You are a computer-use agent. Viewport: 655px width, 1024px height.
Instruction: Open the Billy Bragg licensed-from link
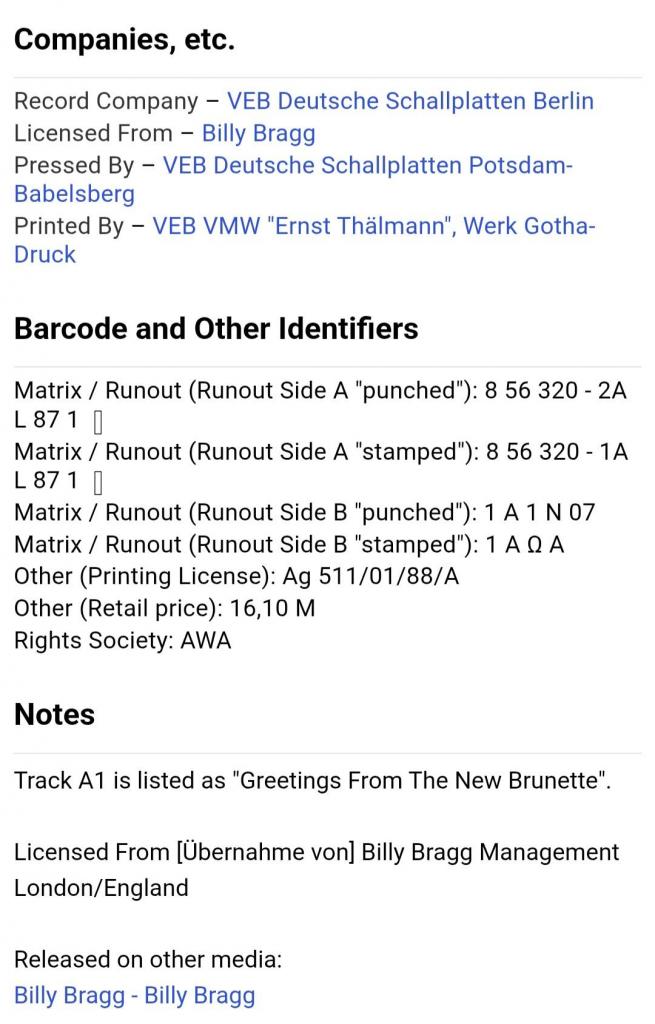pyautogui.click(x=258, y=133)
